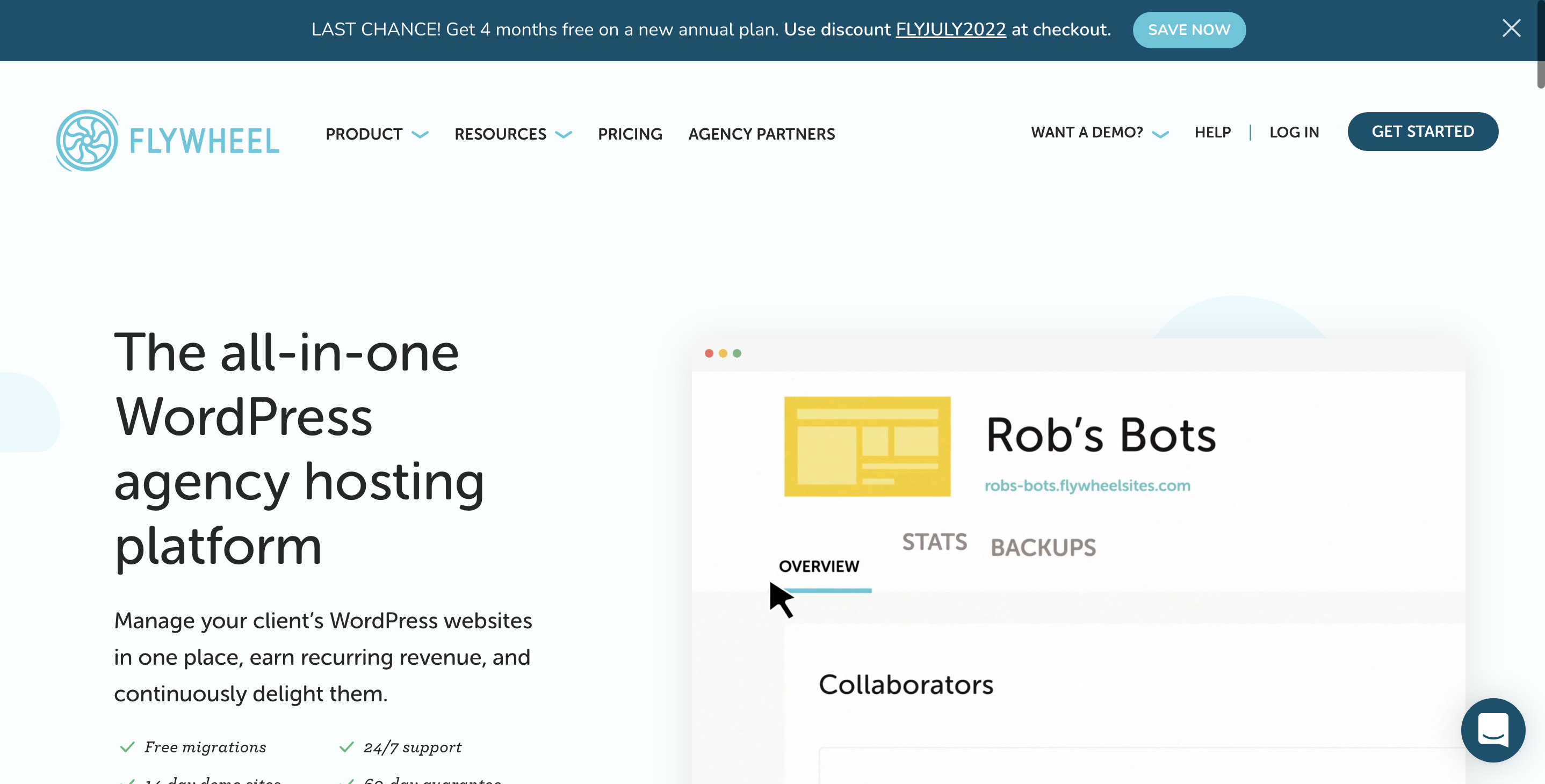Select the Overview tab in the demo

(819, 567)
